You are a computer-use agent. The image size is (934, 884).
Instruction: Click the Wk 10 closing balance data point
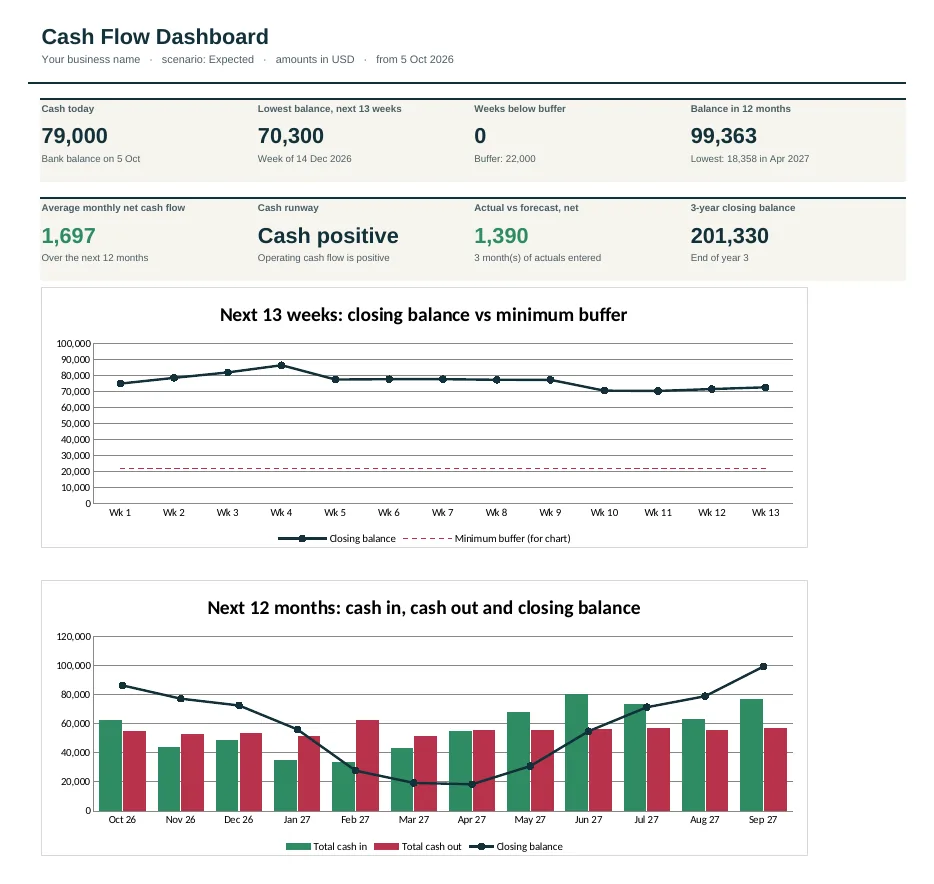(x=604, y=391)
